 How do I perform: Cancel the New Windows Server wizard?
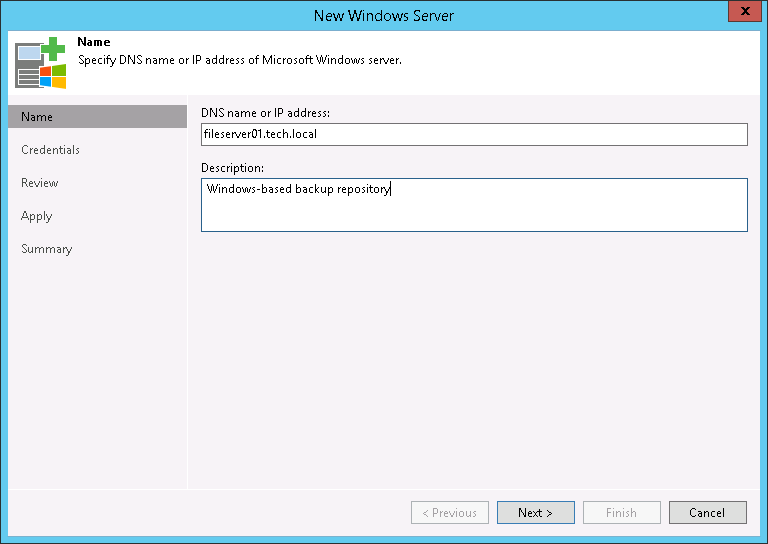point(708,513)
